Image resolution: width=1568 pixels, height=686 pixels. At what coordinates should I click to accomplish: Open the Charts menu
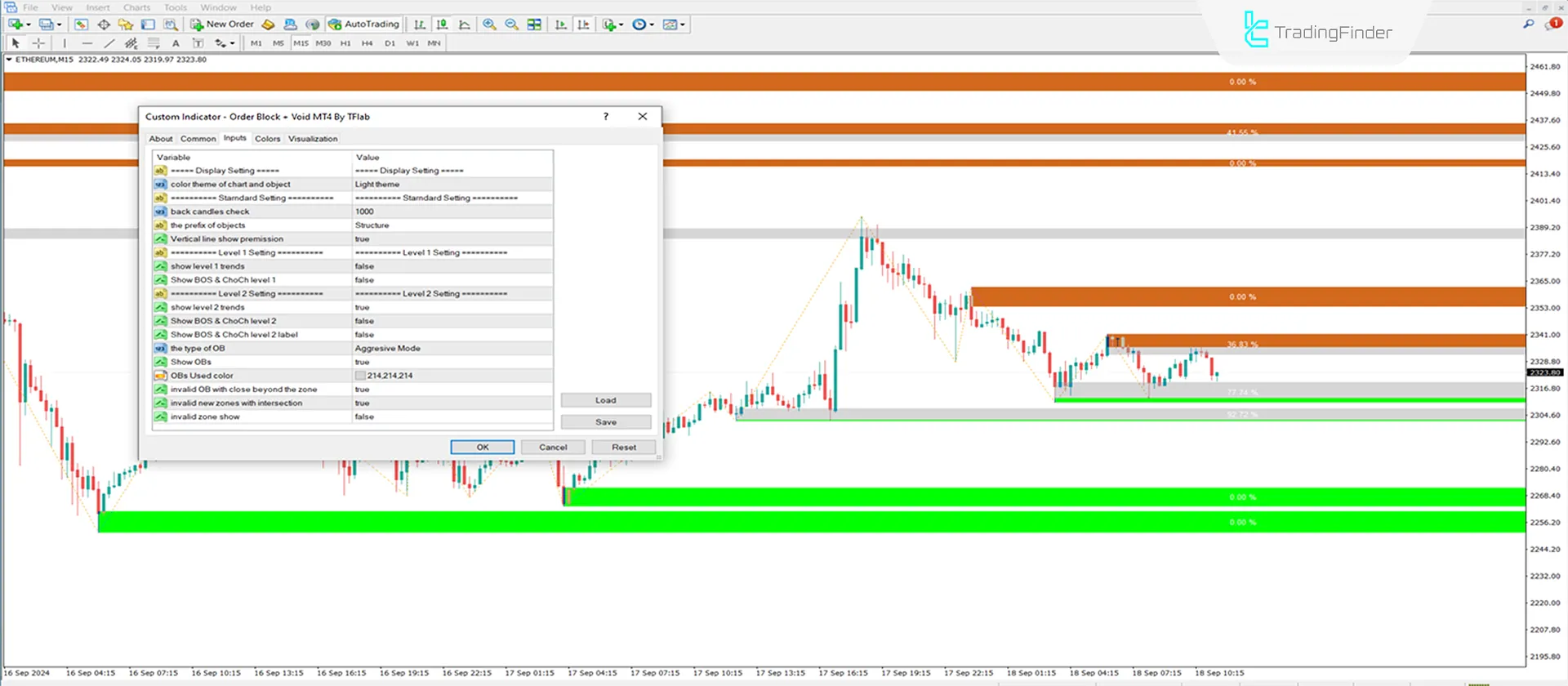(137, 7)
